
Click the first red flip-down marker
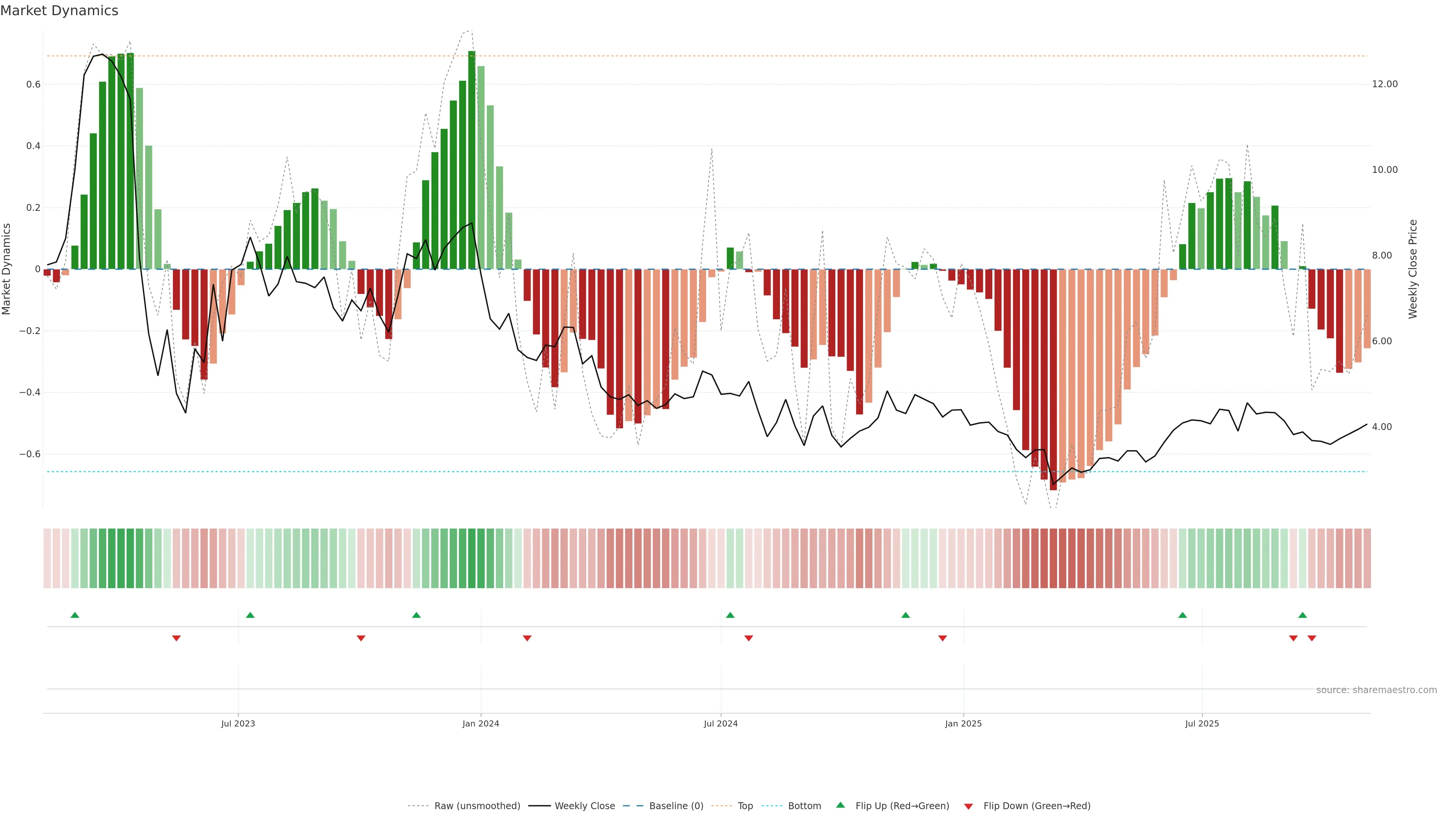tap(176, 638)
